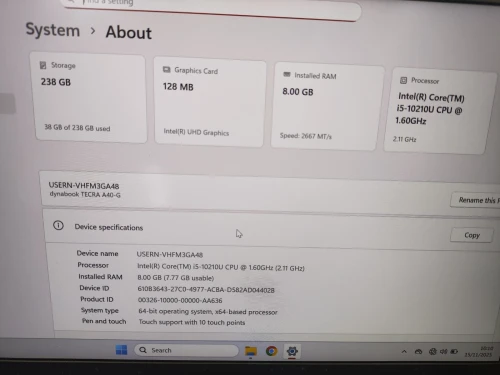Select the Touch support with 10 touch points text
The width and height of the screenshot is (500, 375).
click(x=192, y=322)
